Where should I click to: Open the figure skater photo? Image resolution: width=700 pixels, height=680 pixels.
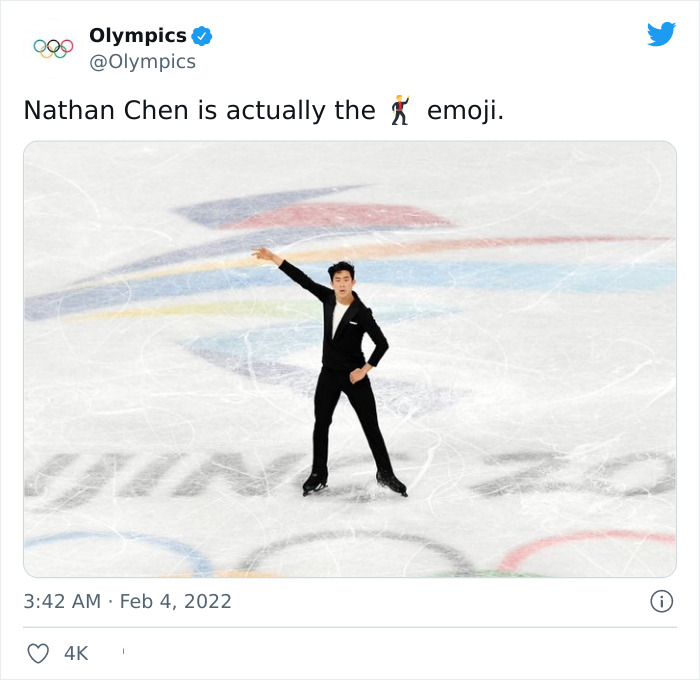(x=350, y=359)
